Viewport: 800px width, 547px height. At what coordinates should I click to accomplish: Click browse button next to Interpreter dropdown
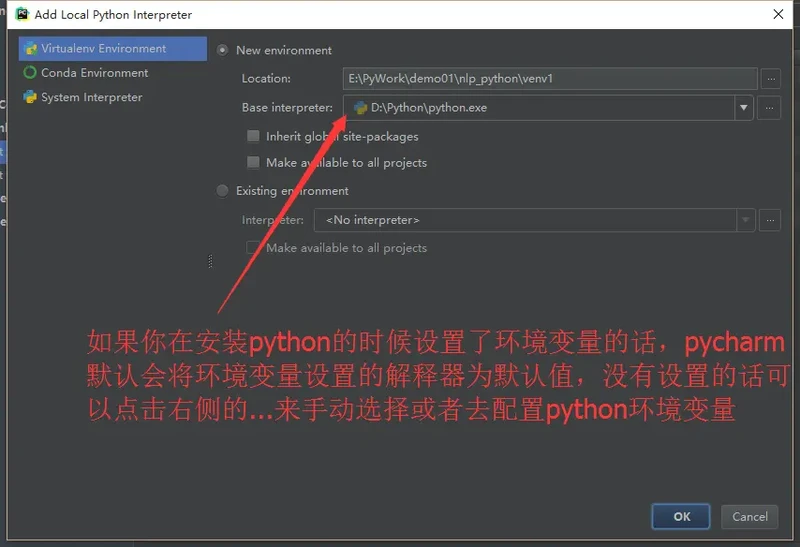tap(770, 220)
